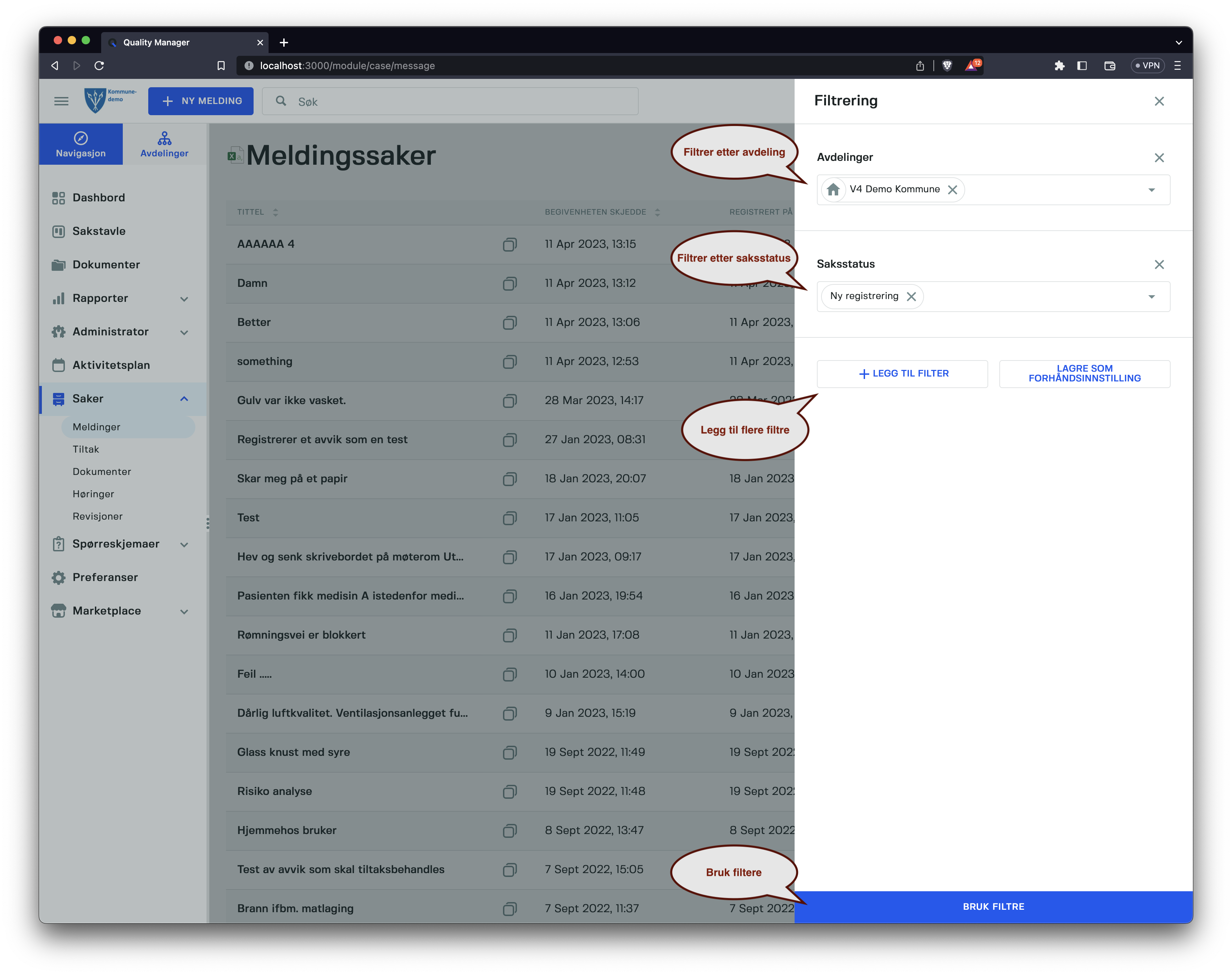Expand the Rapporter menu

pyautogui.click(x=184, y=299)
